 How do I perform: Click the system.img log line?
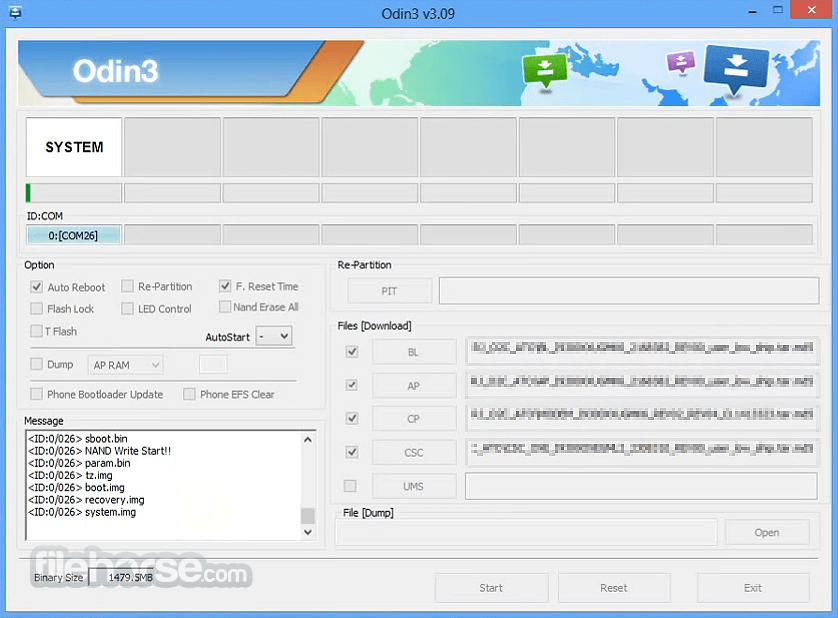(x=82, y=512)
